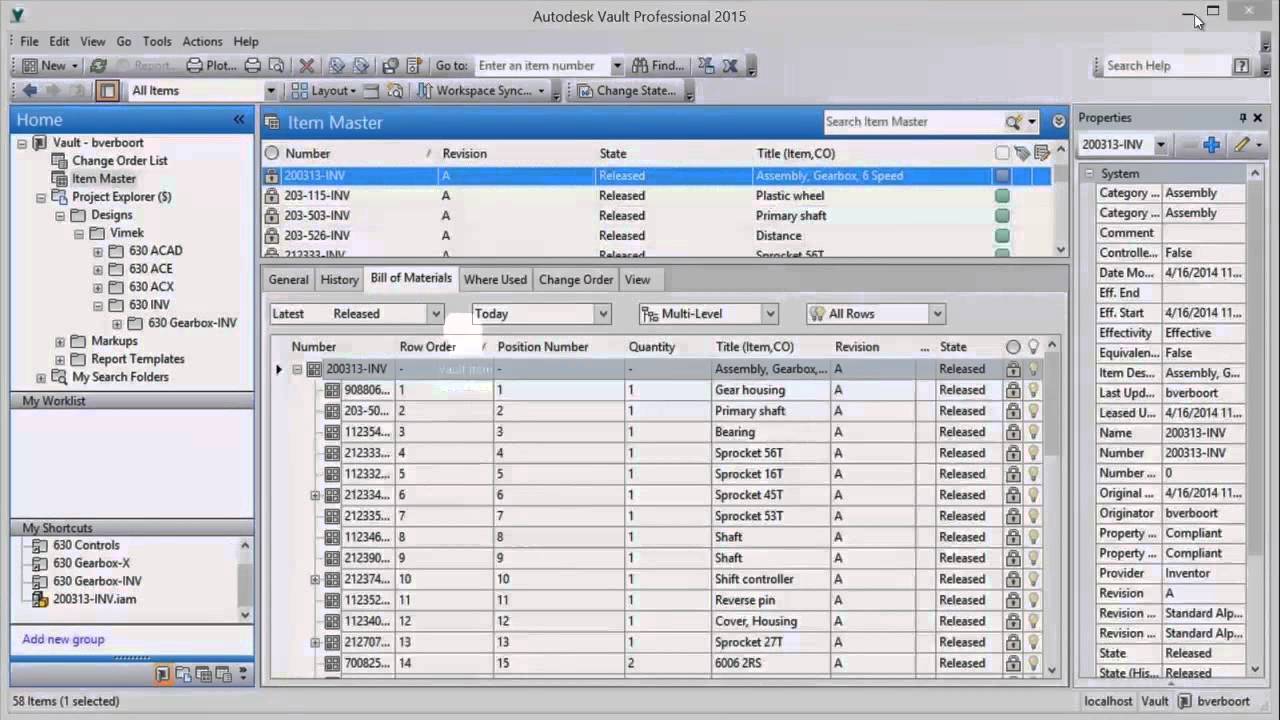Open the Latest Released dropdown

point(435,314)
